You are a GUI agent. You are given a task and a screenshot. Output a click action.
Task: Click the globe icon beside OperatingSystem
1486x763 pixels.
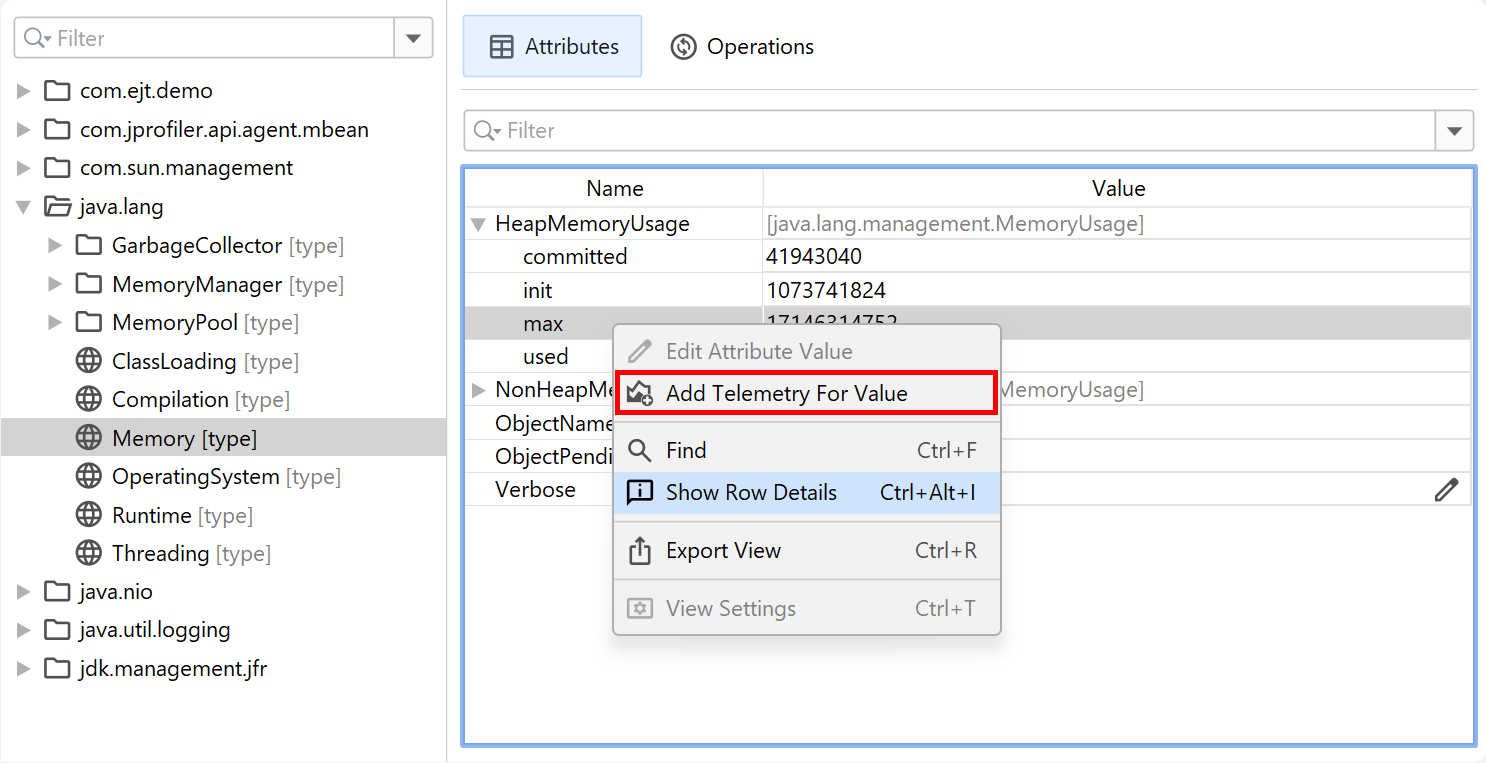tap(89, 476)
